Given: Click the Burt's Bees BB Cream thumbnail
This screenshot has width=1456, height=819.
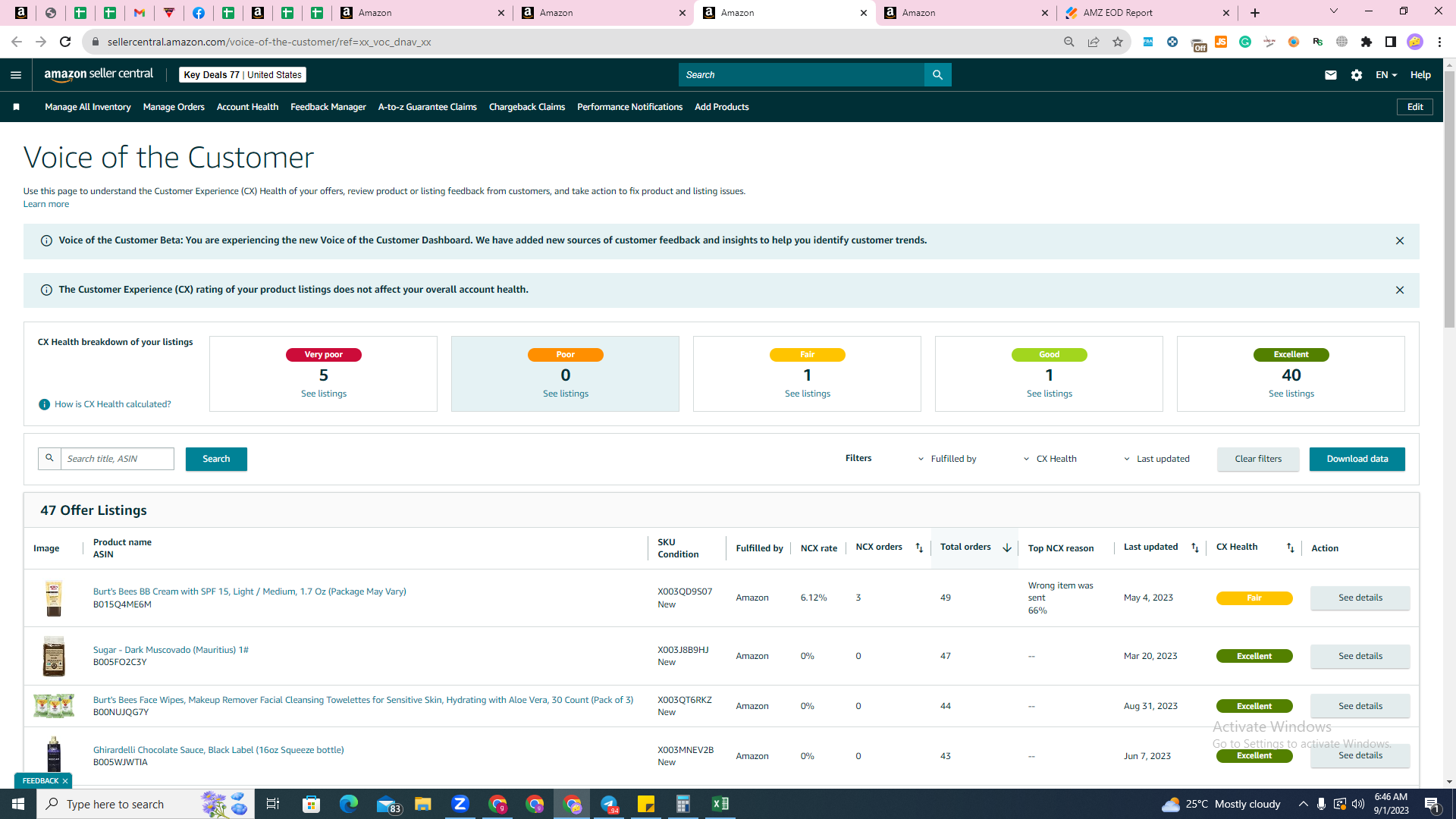Looking at the screenshot, I should (x=54, y=598).
